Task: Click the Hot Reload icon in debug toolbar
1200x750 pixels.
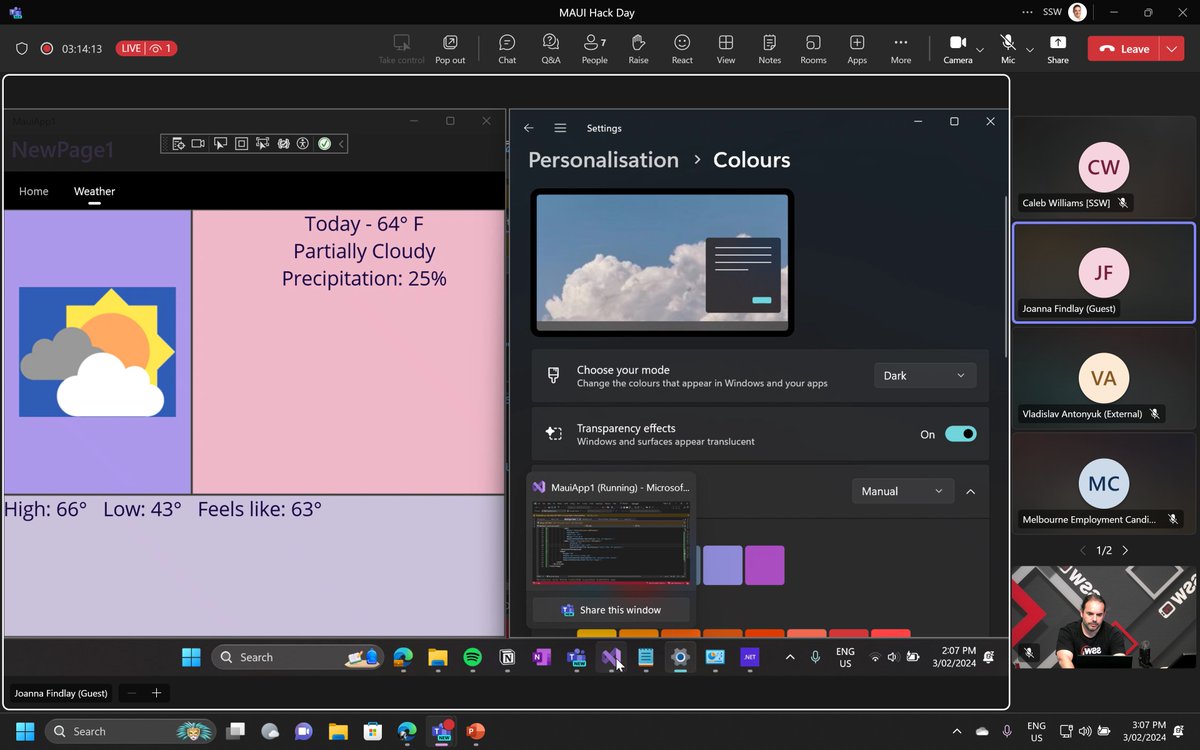Action: [283, 144]
